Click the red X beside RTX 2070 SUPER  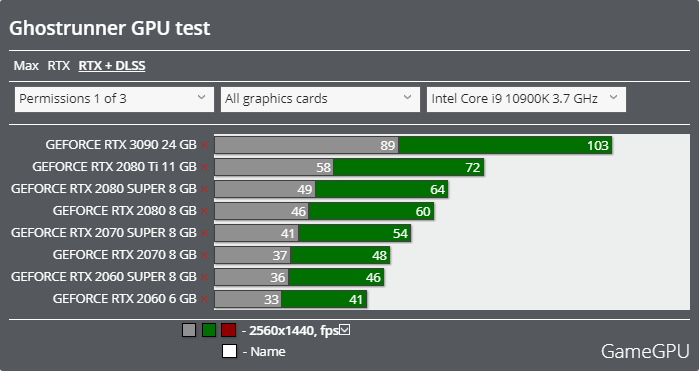(204, 233)
